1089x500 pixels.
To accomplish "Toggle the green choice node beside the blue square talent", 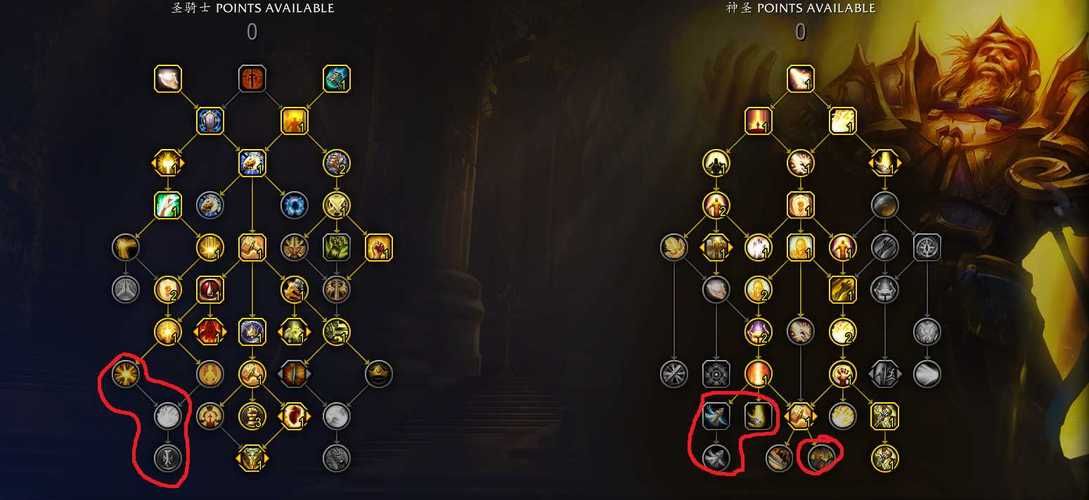I will click(294, 331).
